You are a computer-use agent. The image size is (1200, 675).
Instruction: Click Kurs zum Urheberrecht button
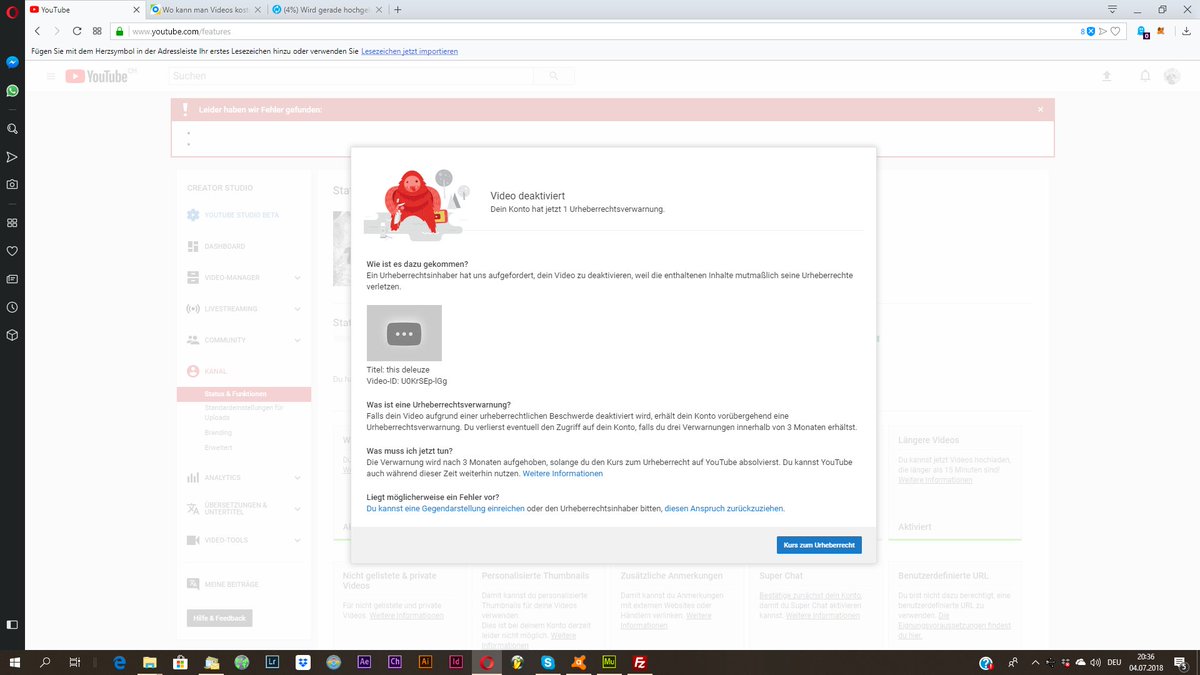click(x=819, y=545)
